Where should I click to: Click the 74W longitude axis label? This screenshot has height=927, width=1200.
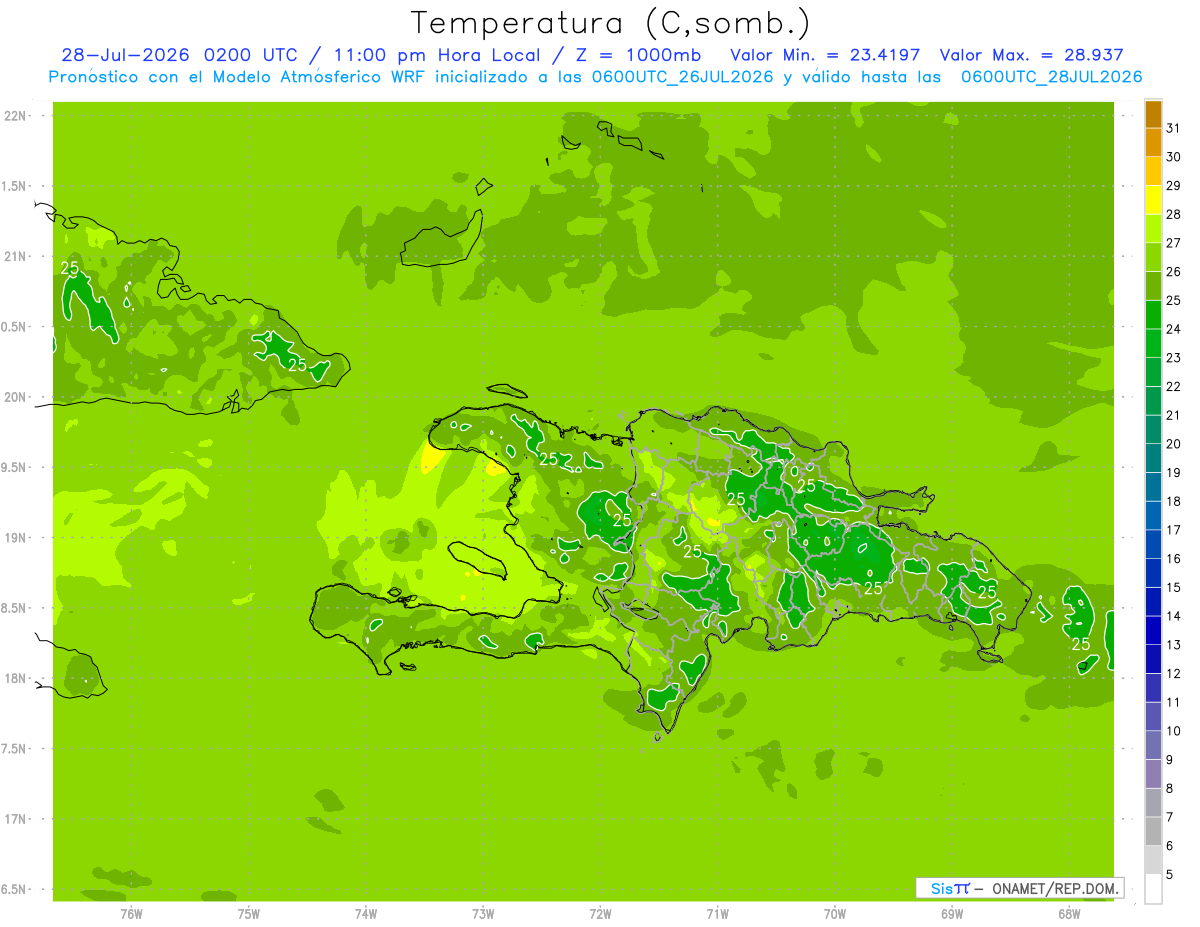coord(366,913)
